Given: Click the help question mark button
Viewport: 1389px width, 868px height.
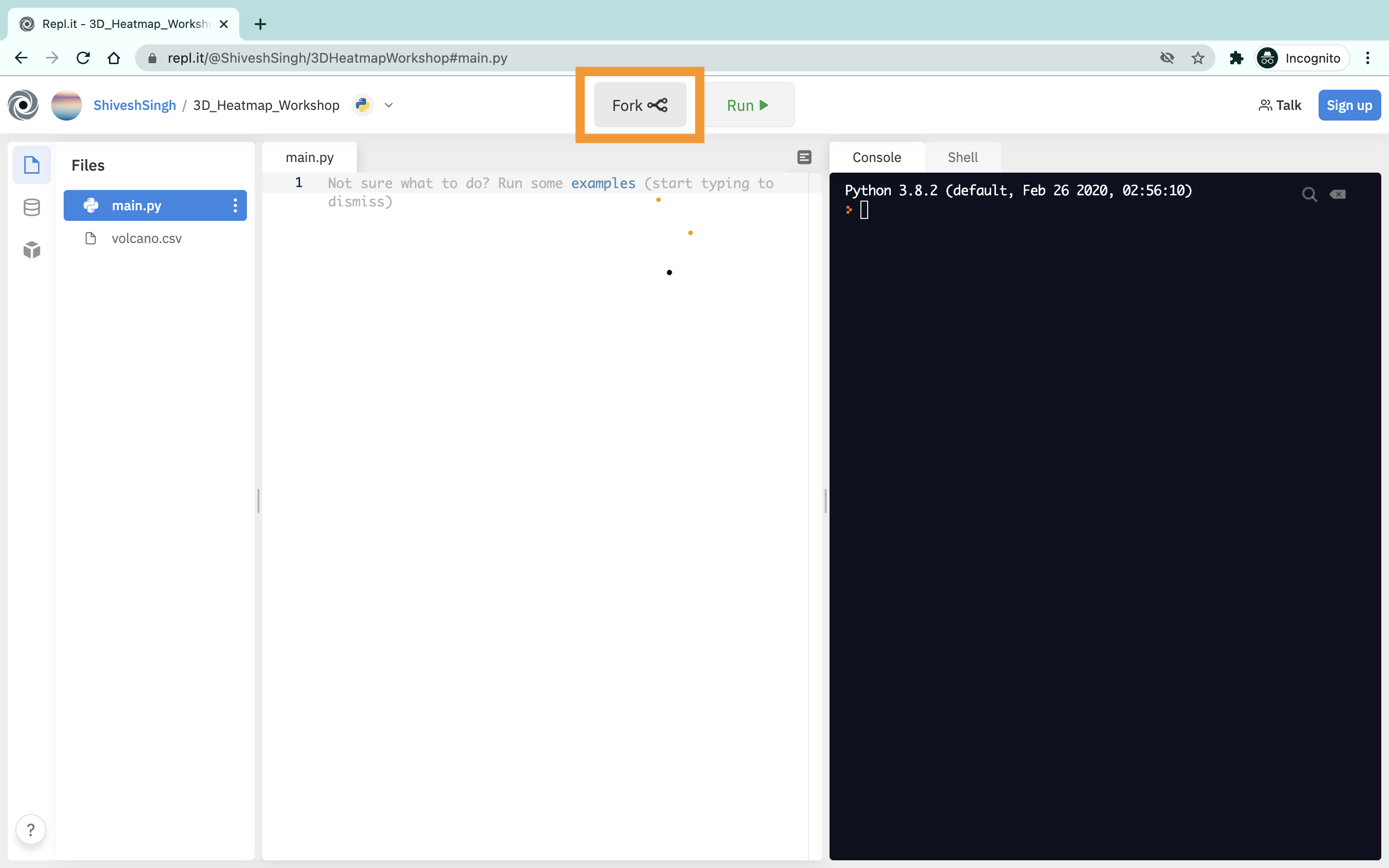Looking at the screenshot, I should [x=30, y=829].
